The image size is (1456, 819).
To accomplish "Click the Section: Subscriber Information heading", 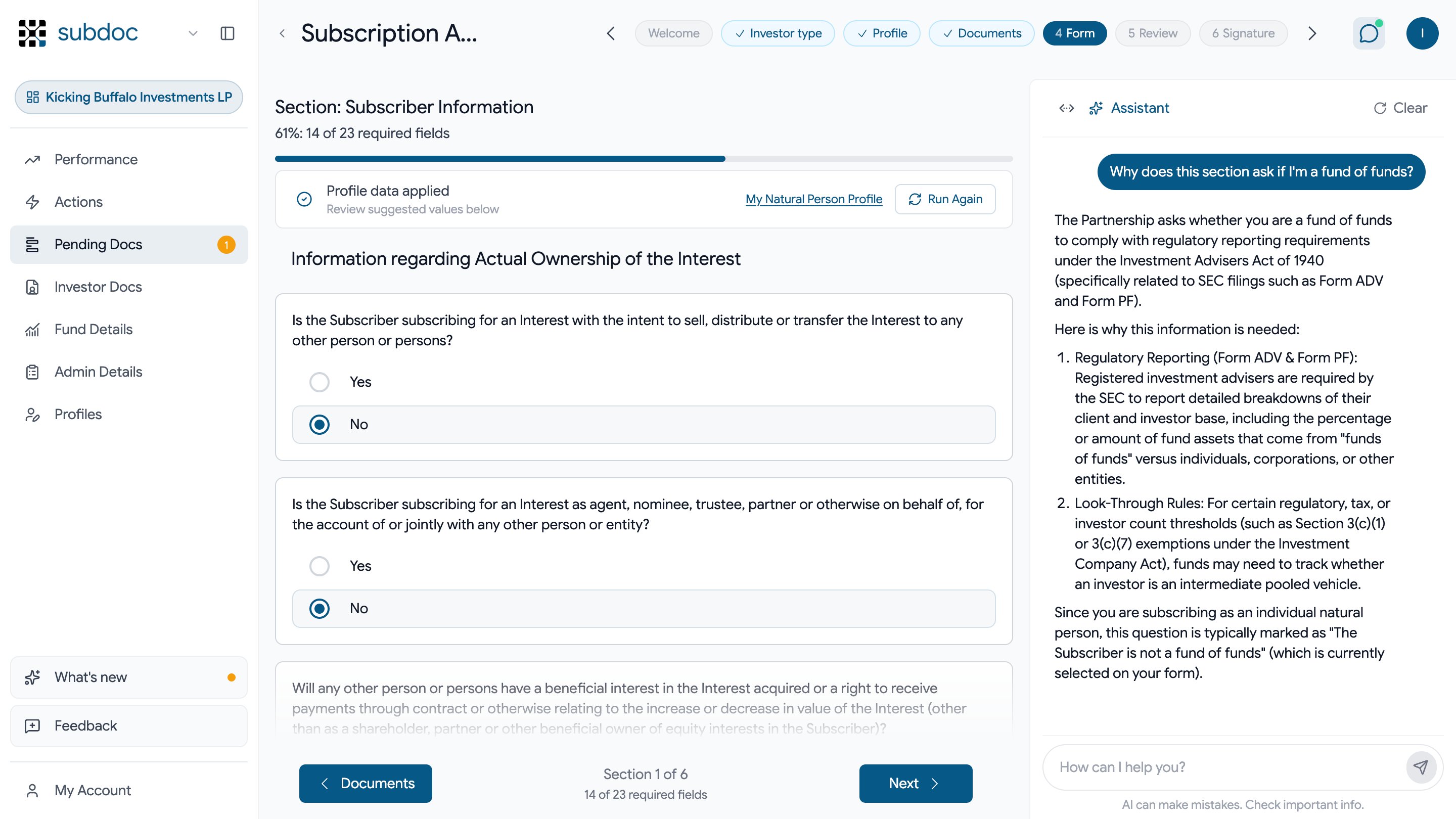I will click(x=404, y=107).
